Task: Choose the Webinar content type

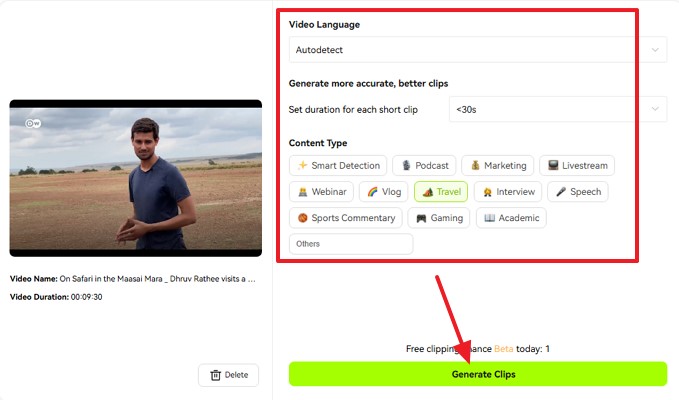Action: [321, 192]
